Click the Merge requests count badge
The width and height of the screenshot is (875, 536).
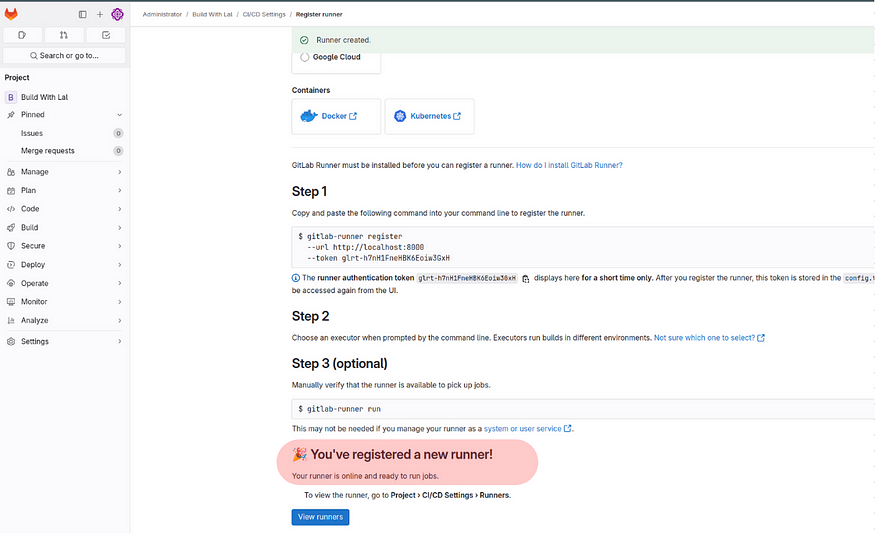(118, 151)
